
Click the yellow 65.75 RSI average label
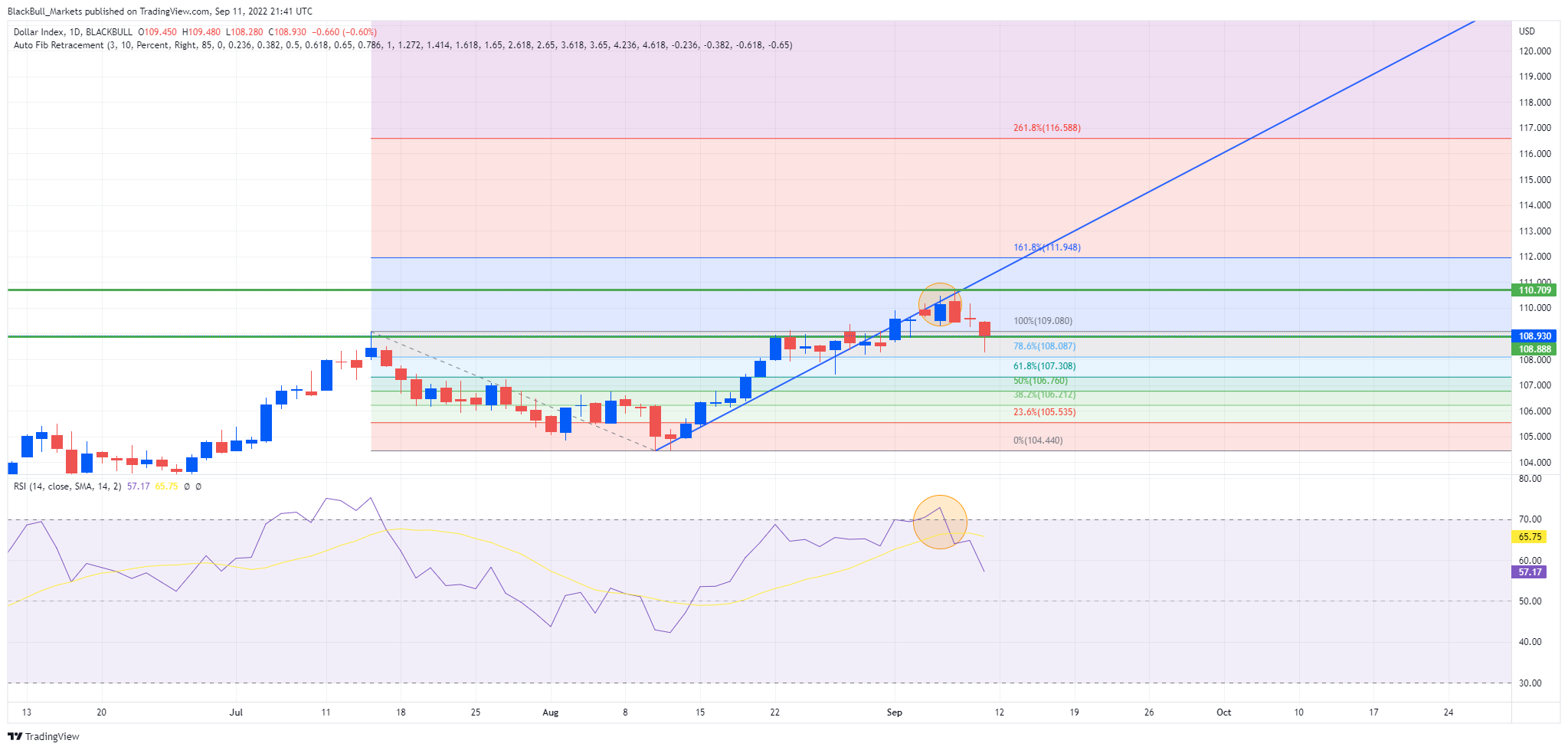pos(1530,537)
